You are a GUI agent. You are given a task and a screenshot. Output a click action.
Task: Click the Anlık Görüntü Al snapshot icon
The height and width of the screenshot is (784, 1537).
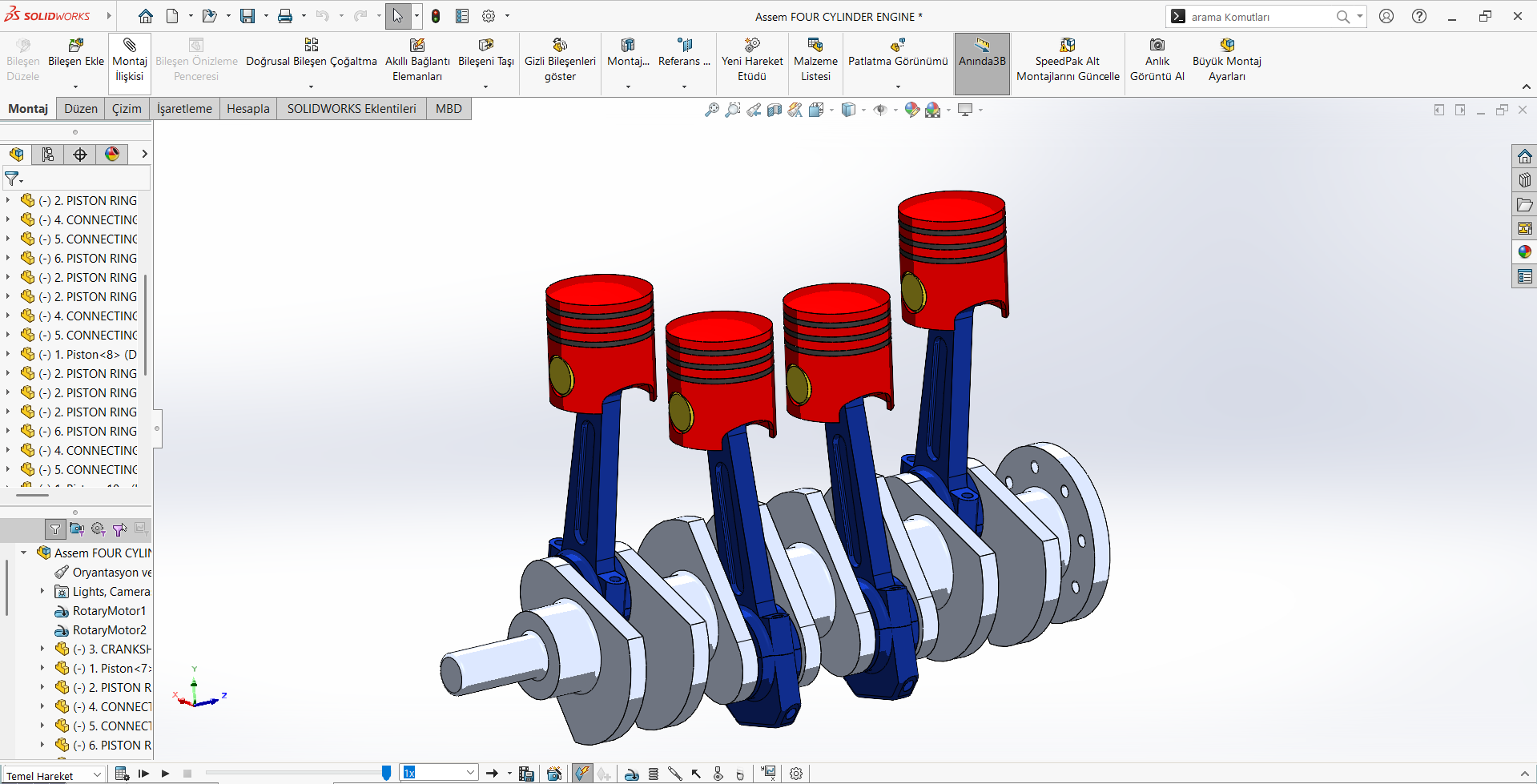tap(1157, 46)
